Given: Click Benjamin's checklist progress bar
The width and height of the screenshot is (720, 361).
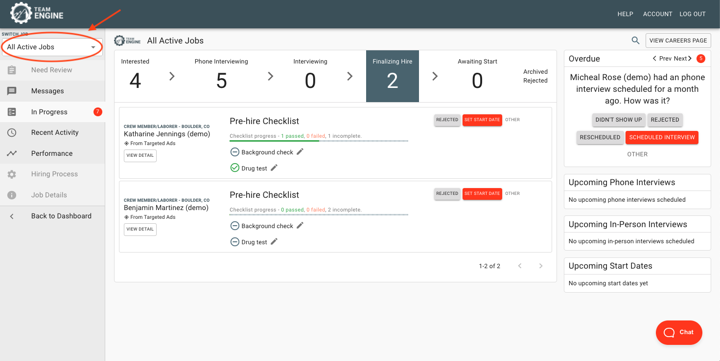Looking at the screenshot, I should click(x=319, y=214).
